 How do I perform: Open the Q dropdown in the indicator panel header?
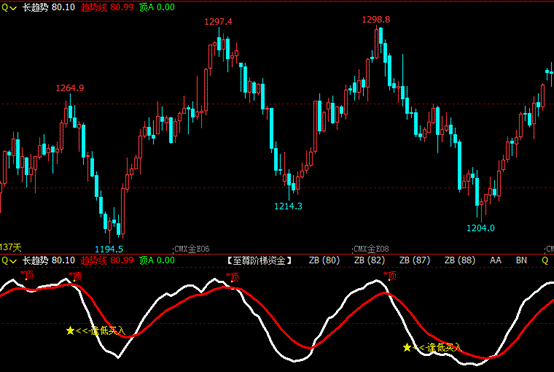(x=9, y=261)
